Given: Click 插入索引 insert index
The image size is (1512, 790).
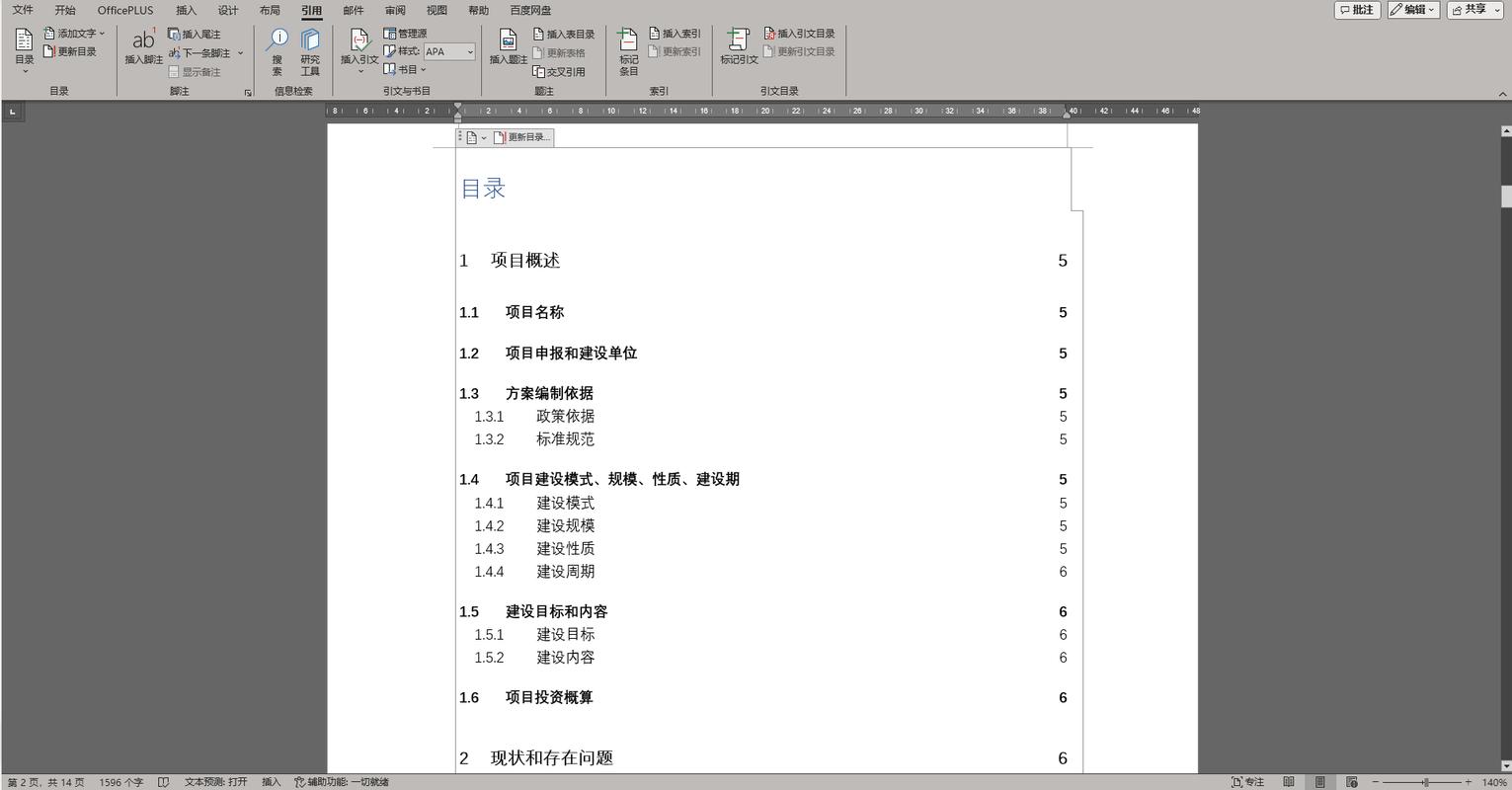Looking at the screenshot, I should point(675,34).
